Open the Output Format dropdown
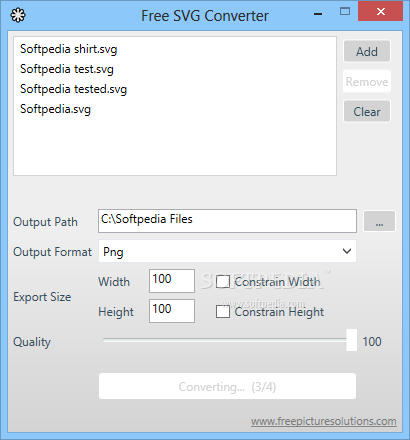 point(227,251)
